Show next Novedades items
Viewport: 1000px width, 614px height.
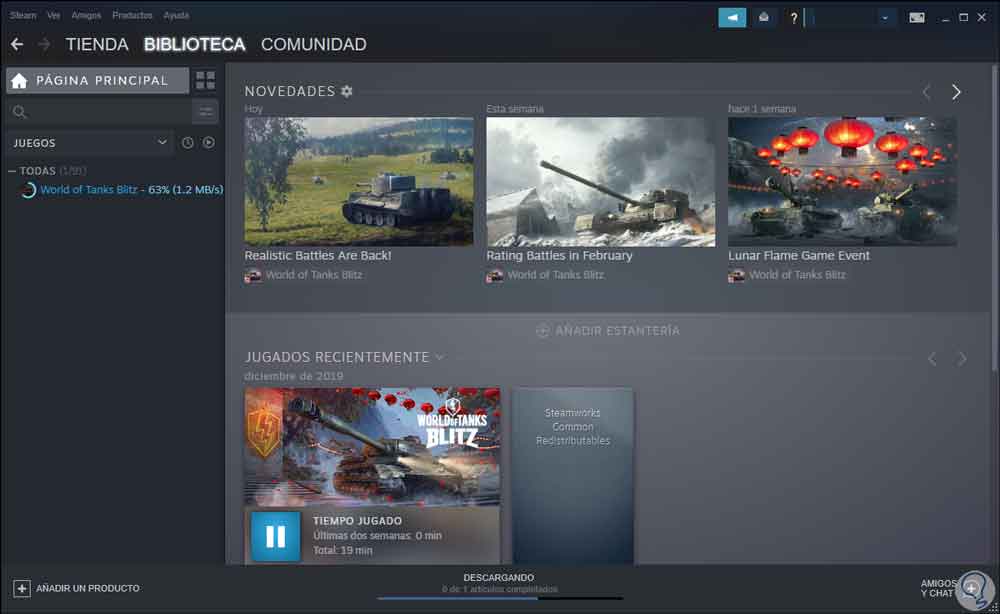click(x=956, y=92)
